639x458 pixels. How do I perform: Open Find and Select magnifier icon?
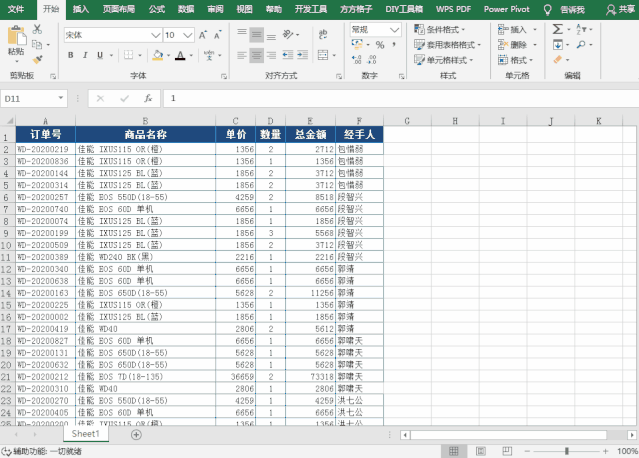tap(581, 44)
